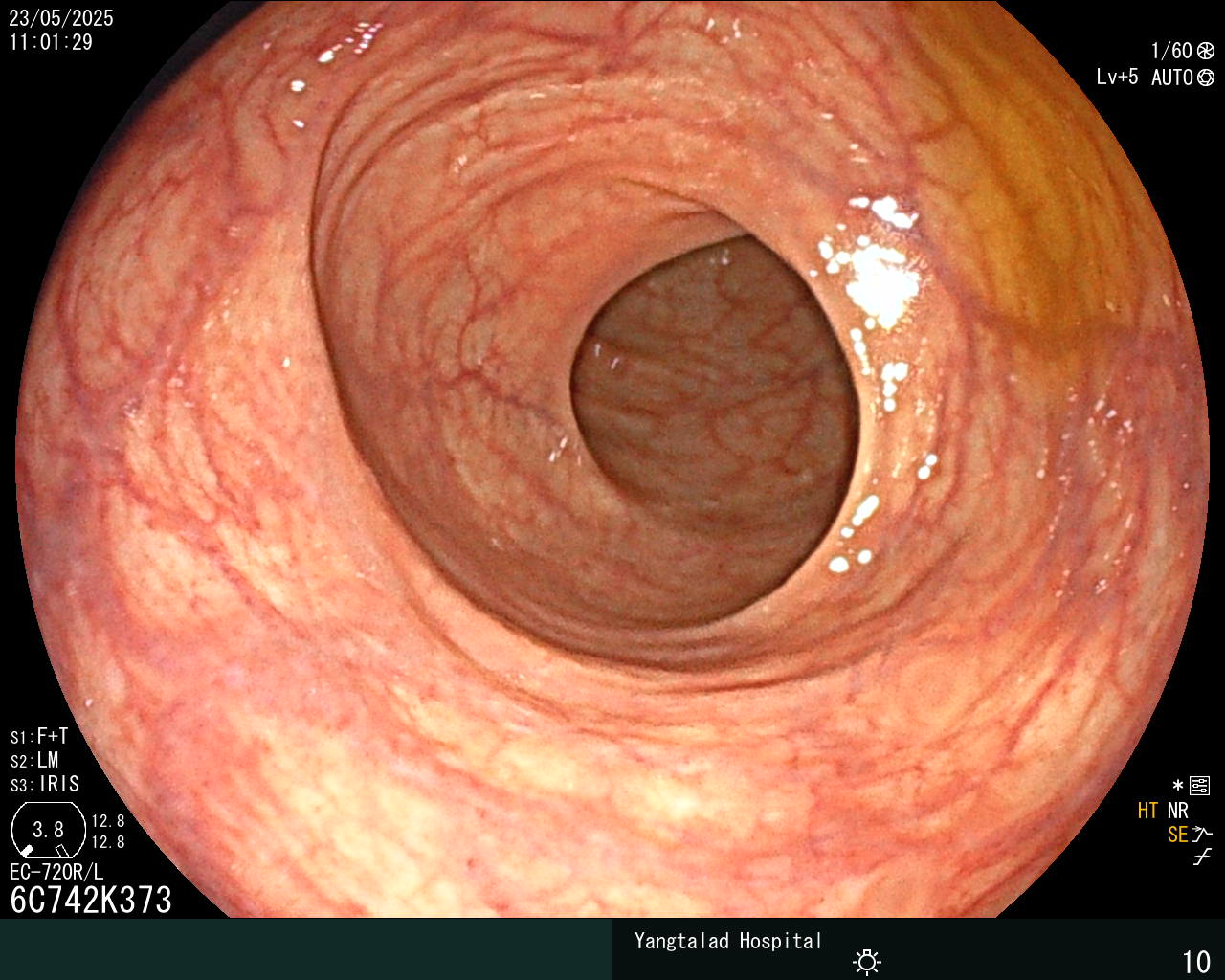The width and height of the screenshot is (1225, 980).
Task: Click the NR noise reduction label
Action: point(1177,811)
